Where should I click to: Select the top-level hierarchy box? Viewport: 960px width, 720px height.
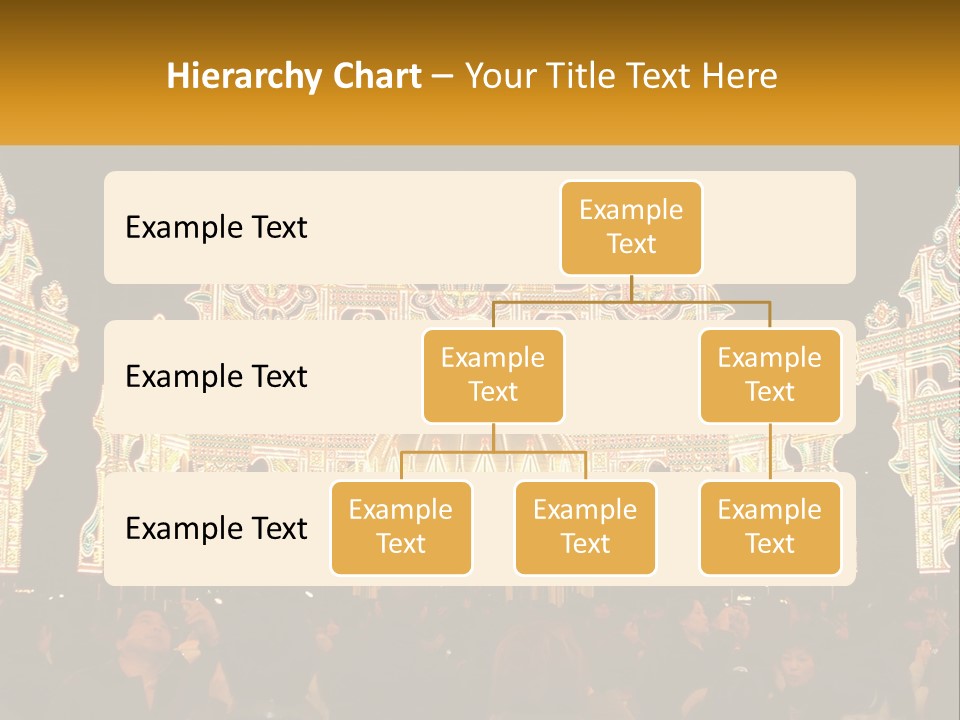pyautogui.click(x=631, y=228)
